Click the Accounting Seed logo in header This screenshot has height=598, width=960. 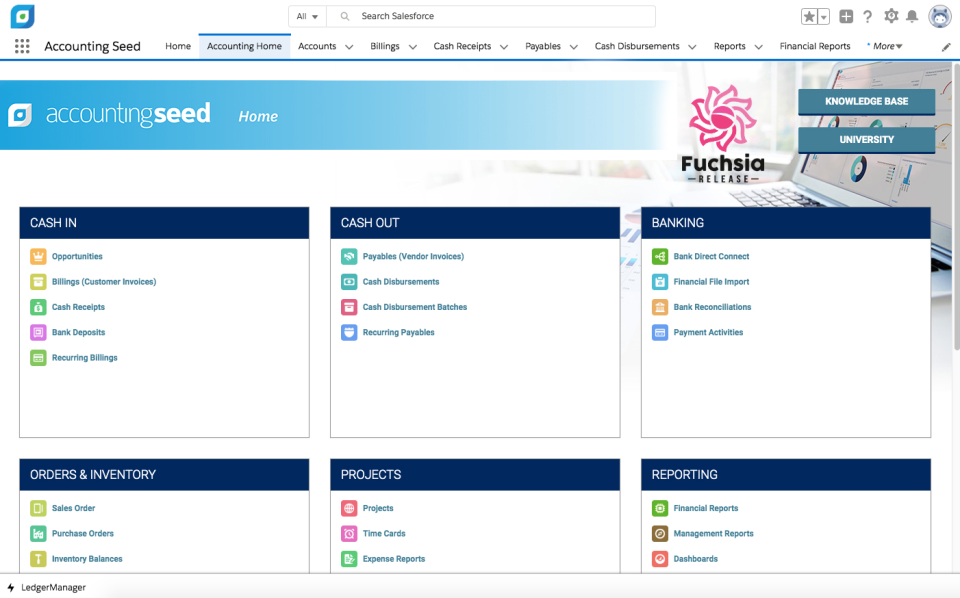(x=23, y=17)
